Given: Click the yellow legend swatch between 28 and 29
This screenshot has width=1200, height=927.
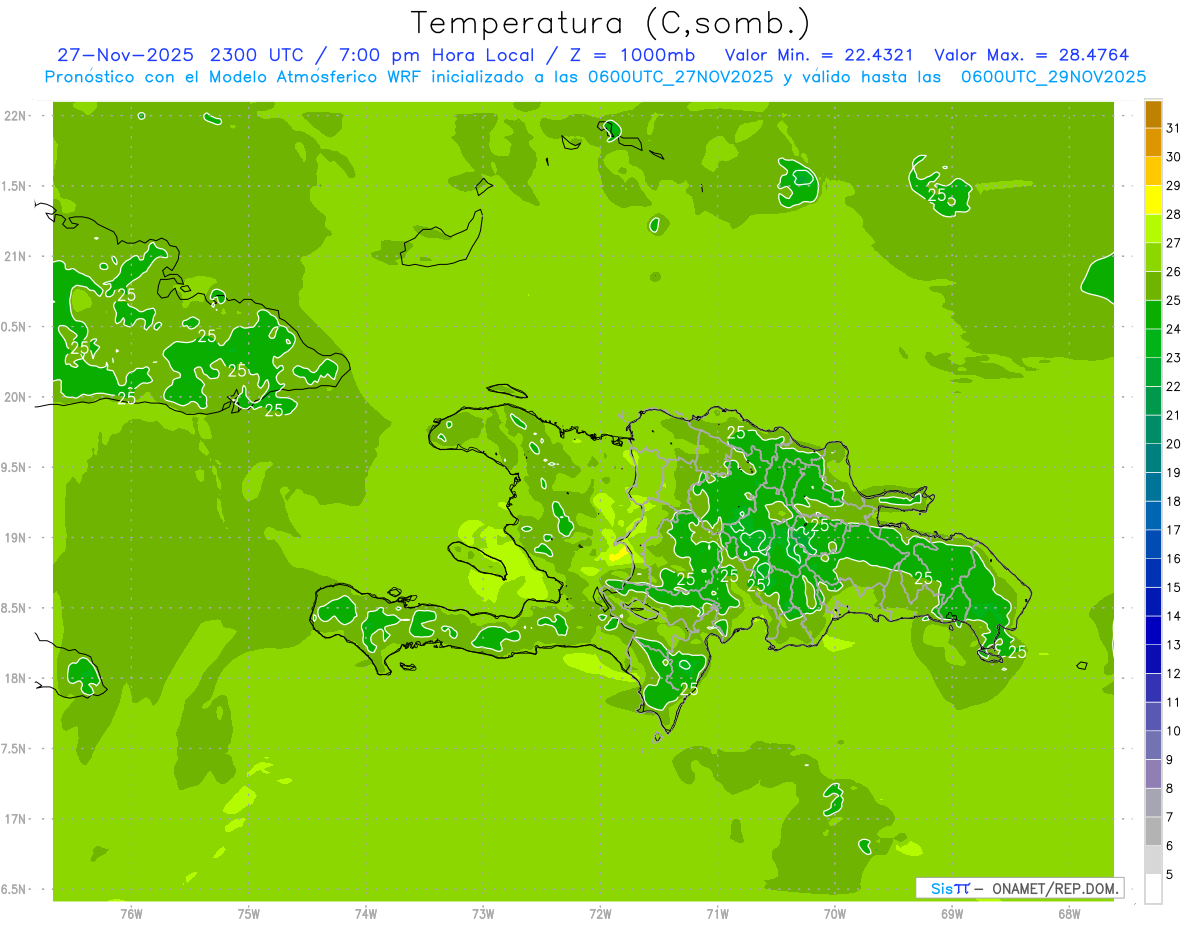Looking at the screenshot, I should point(1153,201).
